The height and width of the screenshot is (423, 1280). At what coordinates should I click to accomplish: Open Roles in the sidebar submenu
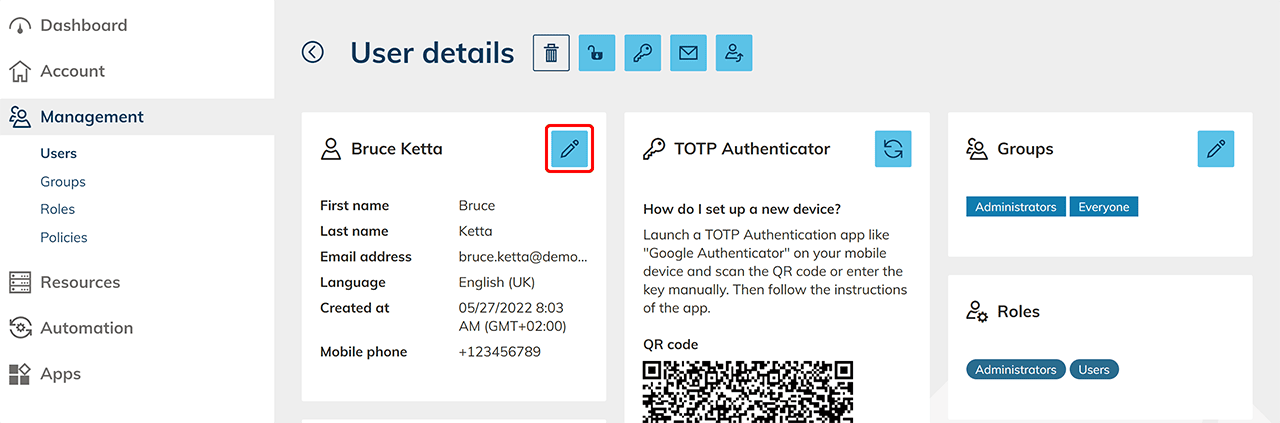(x=58, y=209)
